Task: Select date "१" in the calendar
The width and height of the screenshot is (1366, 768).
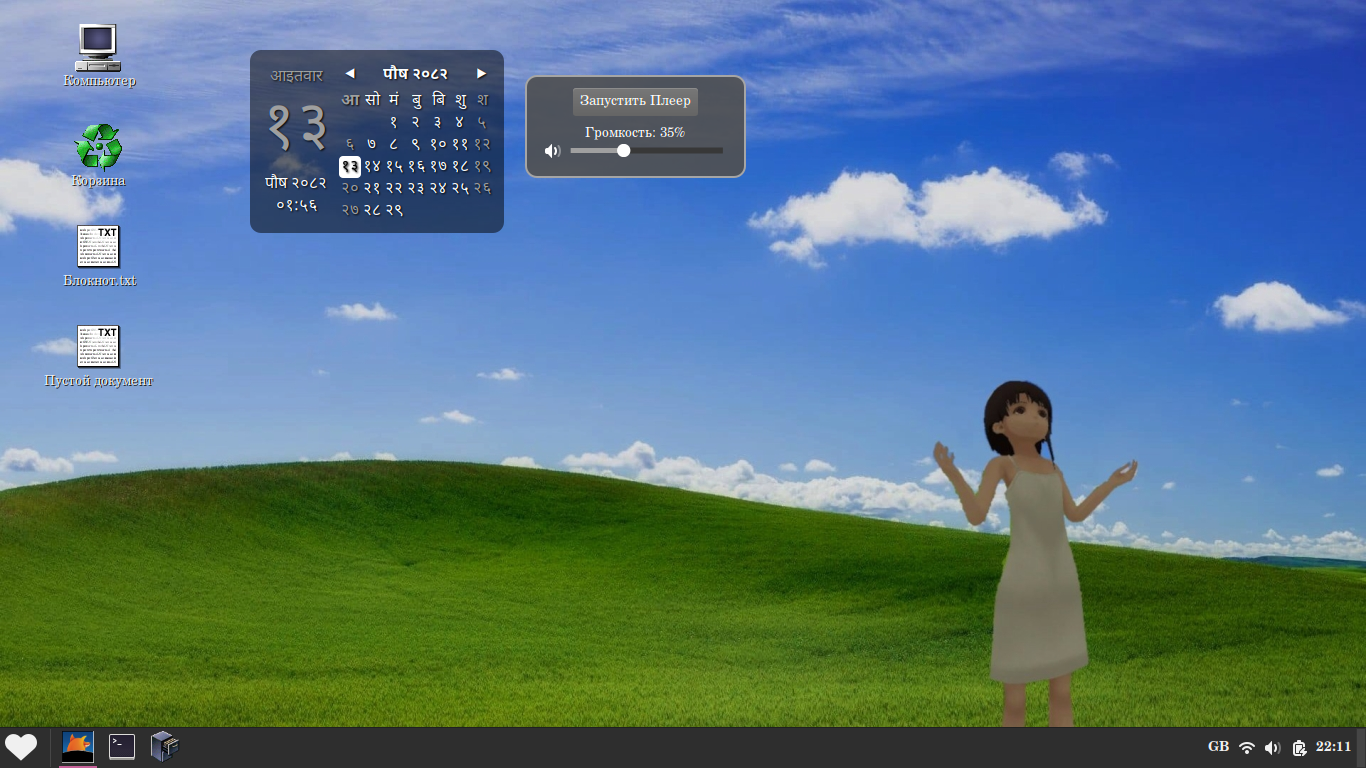Action: [x=394, y=122]
